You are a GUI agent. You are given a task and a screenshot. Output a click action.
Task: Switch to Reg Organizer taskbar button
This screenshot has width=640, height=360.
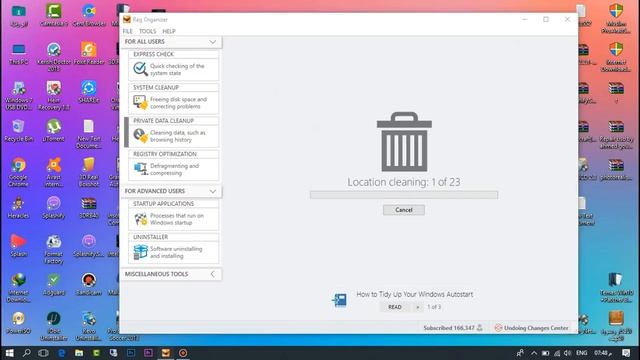point(166,353)
